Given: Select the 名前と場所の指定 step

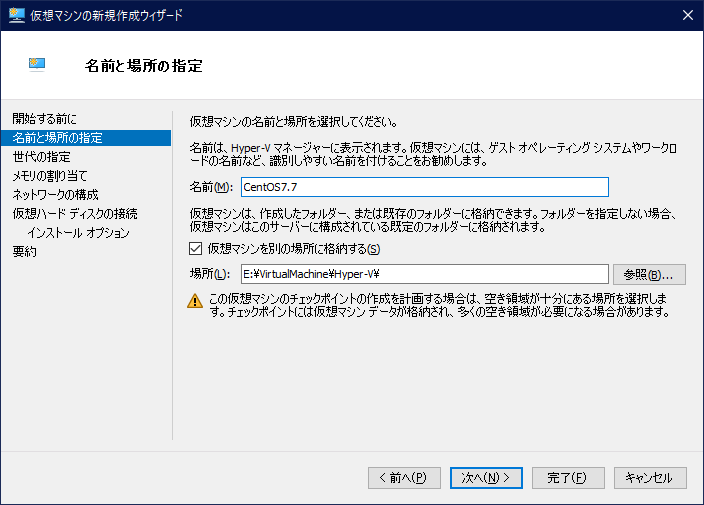Looking at the screenshot, I should (86, 138).
